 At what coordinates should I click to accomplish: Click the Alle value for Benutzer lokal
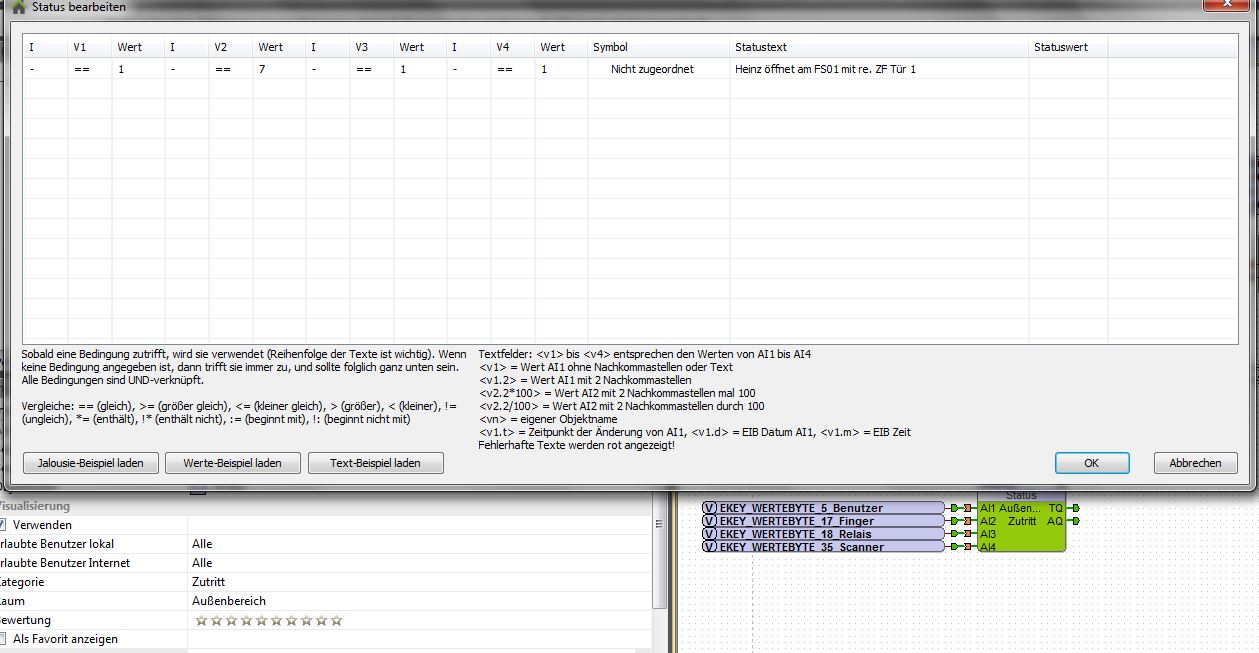point(202,544)
